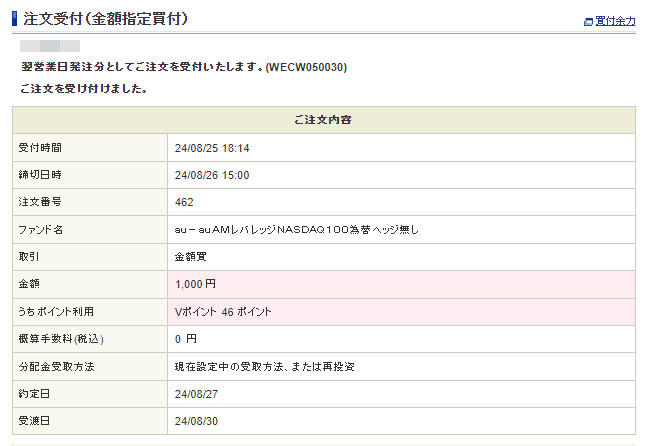Click the order number 462
Image resolution: width=647 pixels, height=446 pixels.
tap(184, 203)
